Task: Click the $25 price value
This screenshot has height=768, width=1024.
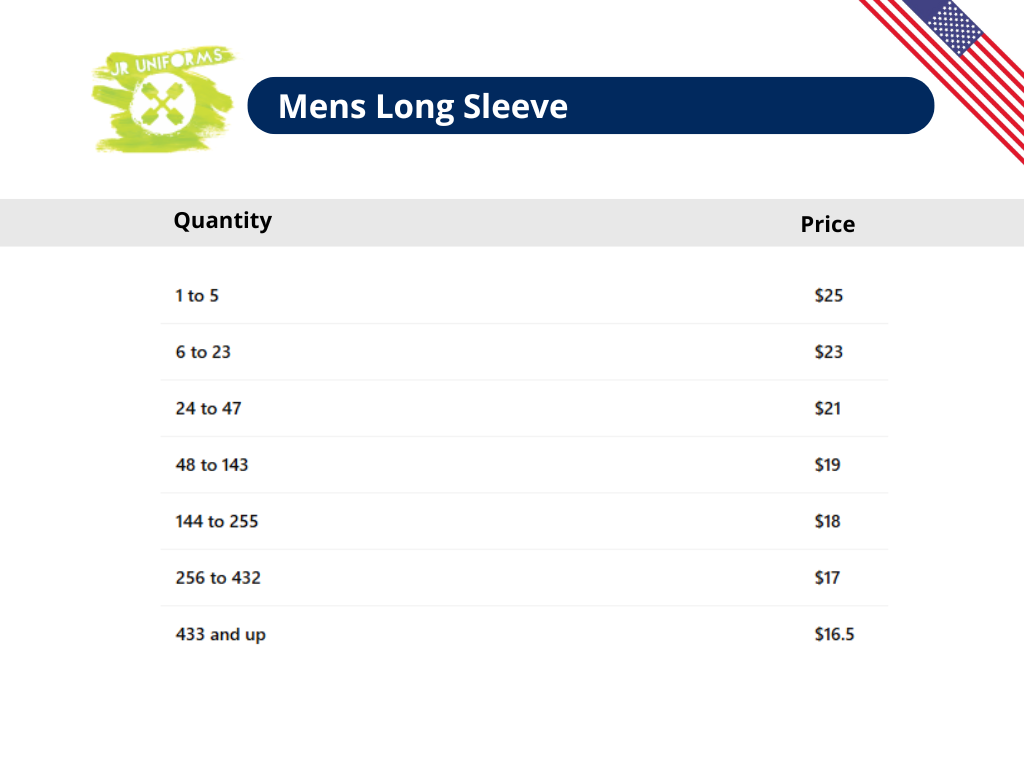Action: click(x=829, y=296)
